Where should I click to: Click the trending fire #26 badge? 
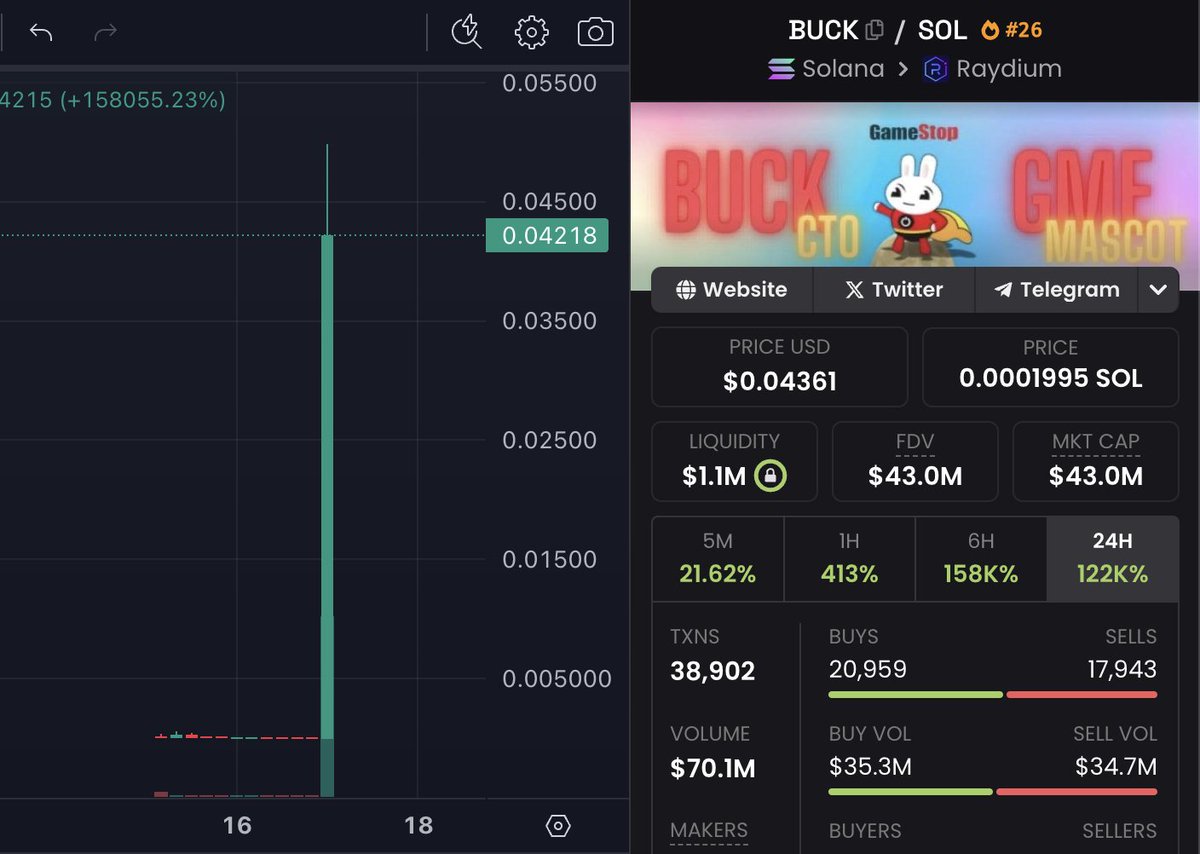(x=1012, y=30)
